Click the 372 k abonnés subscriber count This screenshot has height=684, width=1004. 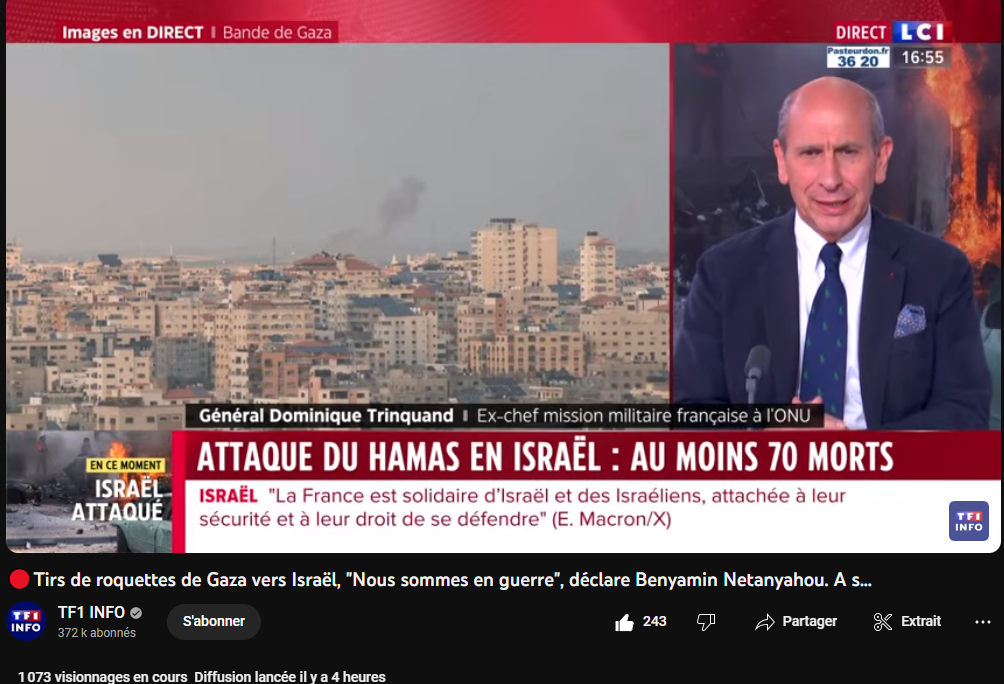pyautogui.click(x=97, y=633)
